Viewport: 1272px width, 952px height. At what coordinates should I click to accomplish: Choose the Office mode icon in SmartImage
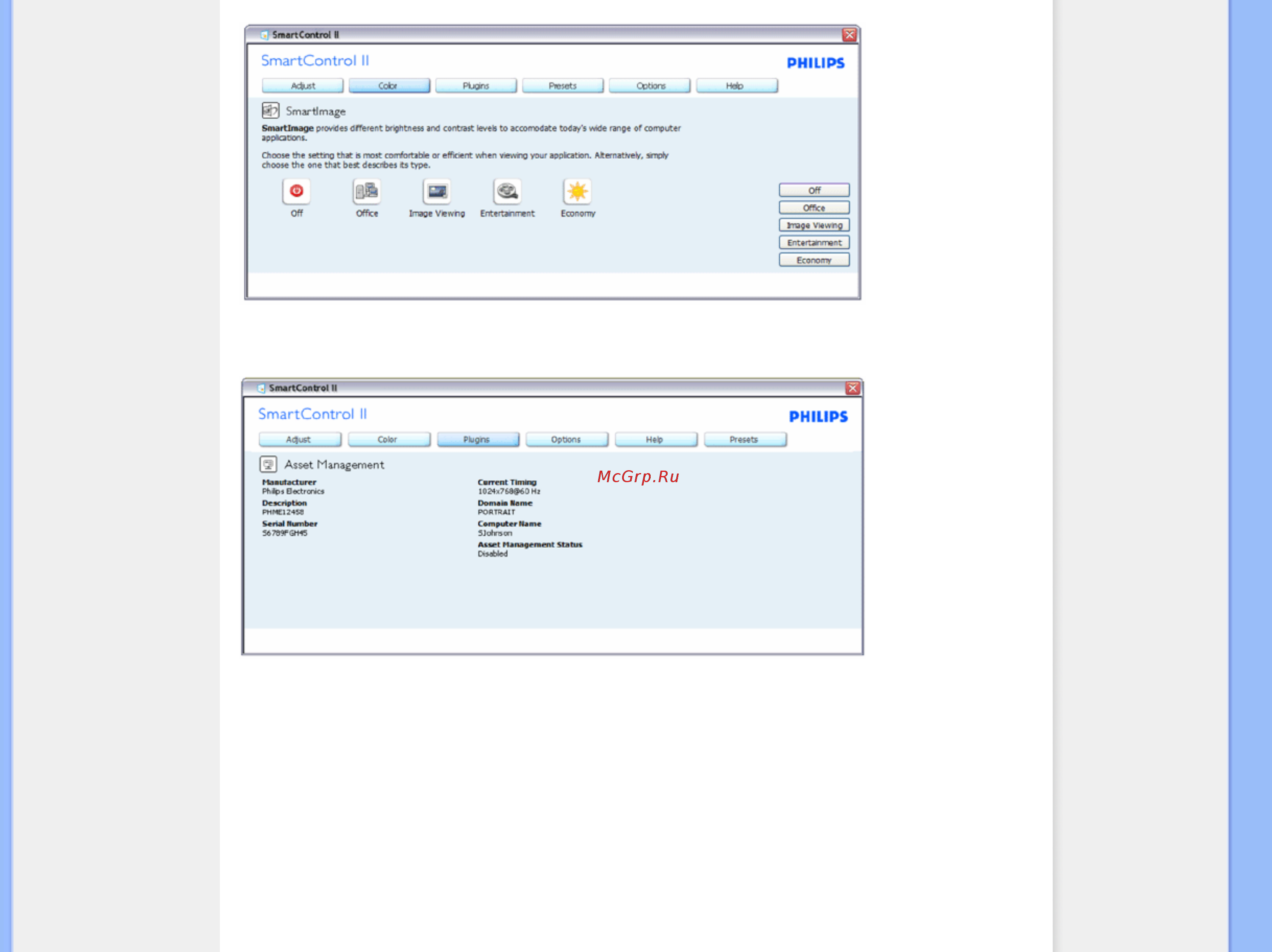366,191
